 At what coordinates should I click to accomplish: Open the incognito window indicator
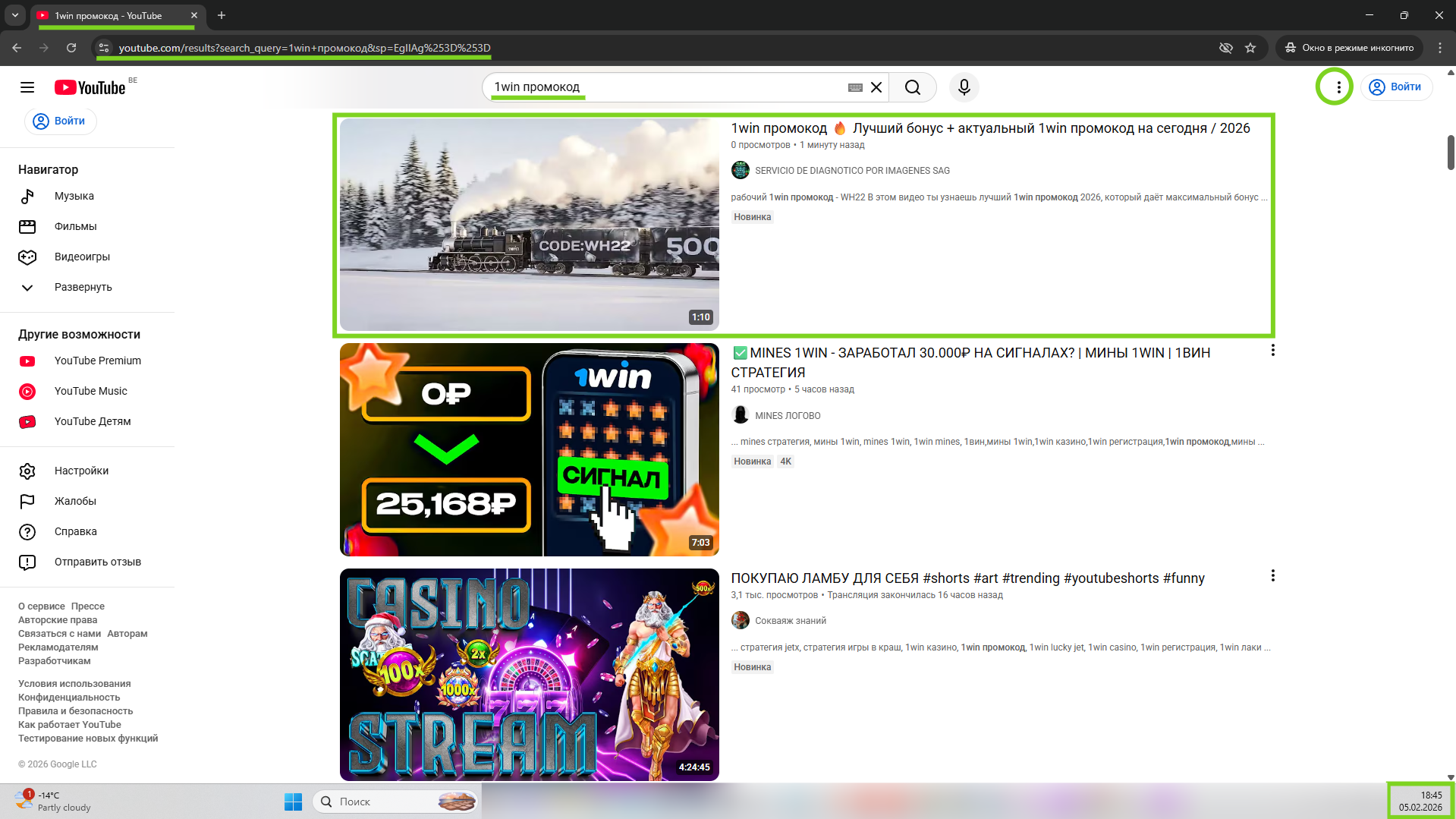pyautogui.click(x=1349, y=48)
